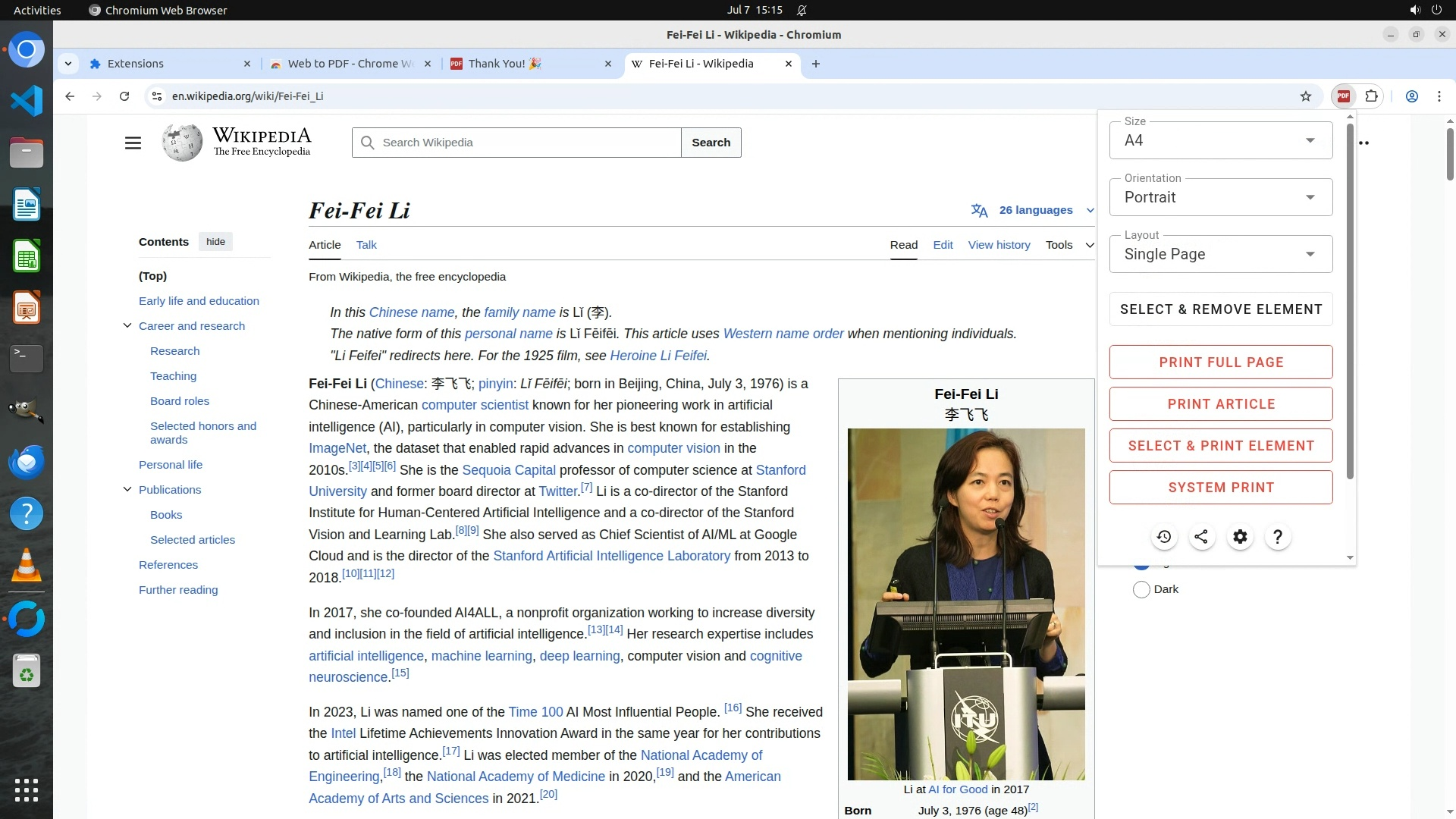This screenshot has height=819, width=1456.
Task: Click the Web to PDF extension icon
Action: 1343,96
